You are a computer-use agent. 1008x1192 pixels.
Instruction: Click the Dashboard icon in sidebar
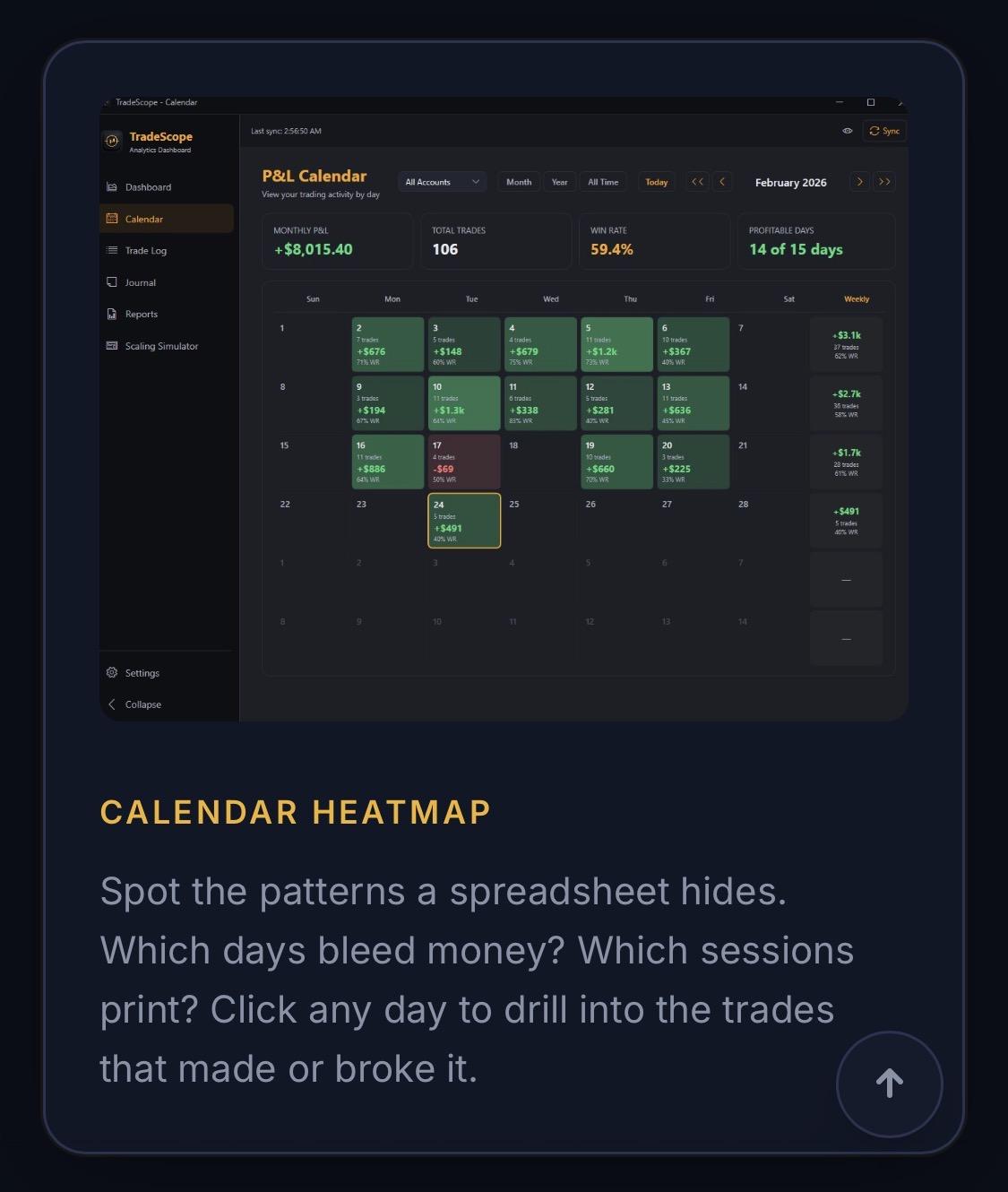pos(112,187)
